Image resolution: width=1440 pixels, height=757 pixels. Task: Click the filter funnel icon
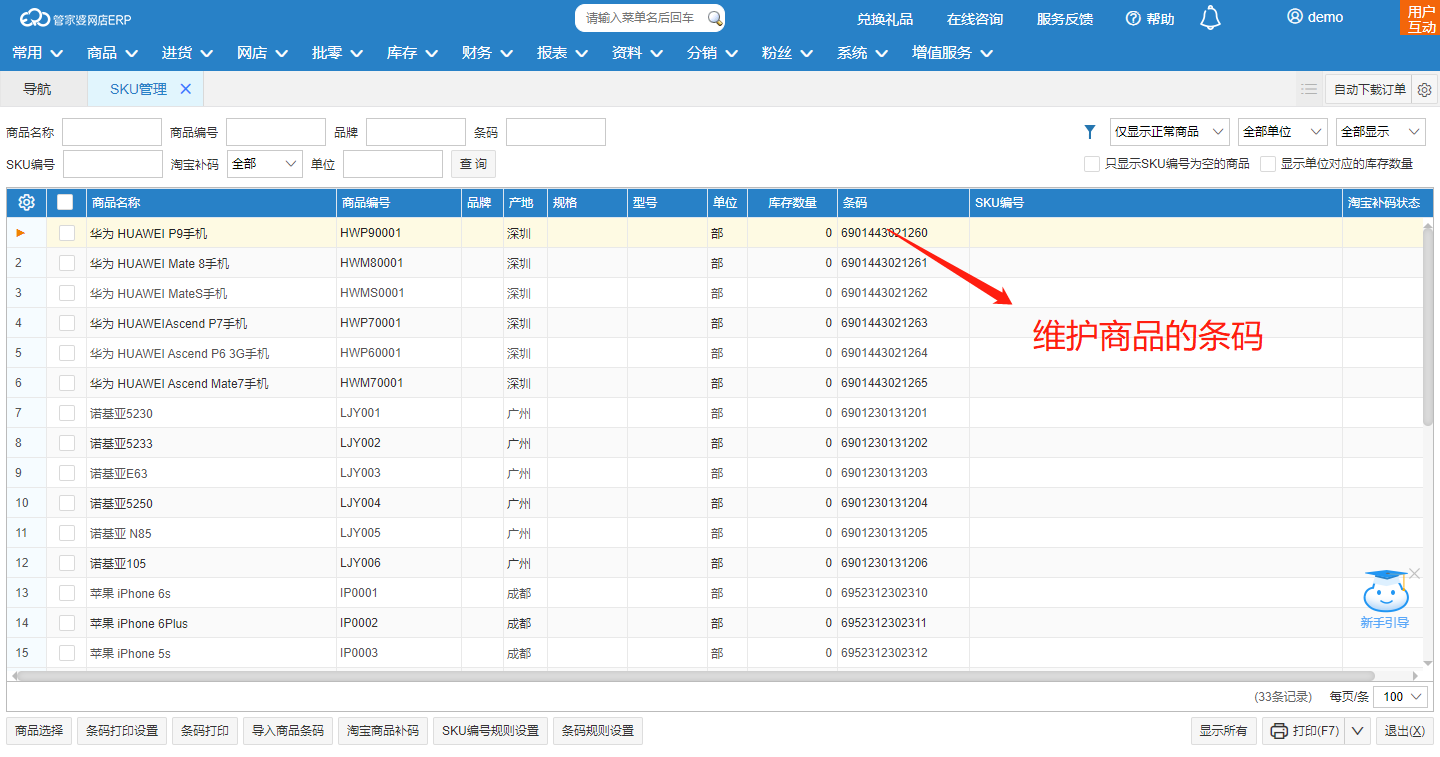[1090, 132]
